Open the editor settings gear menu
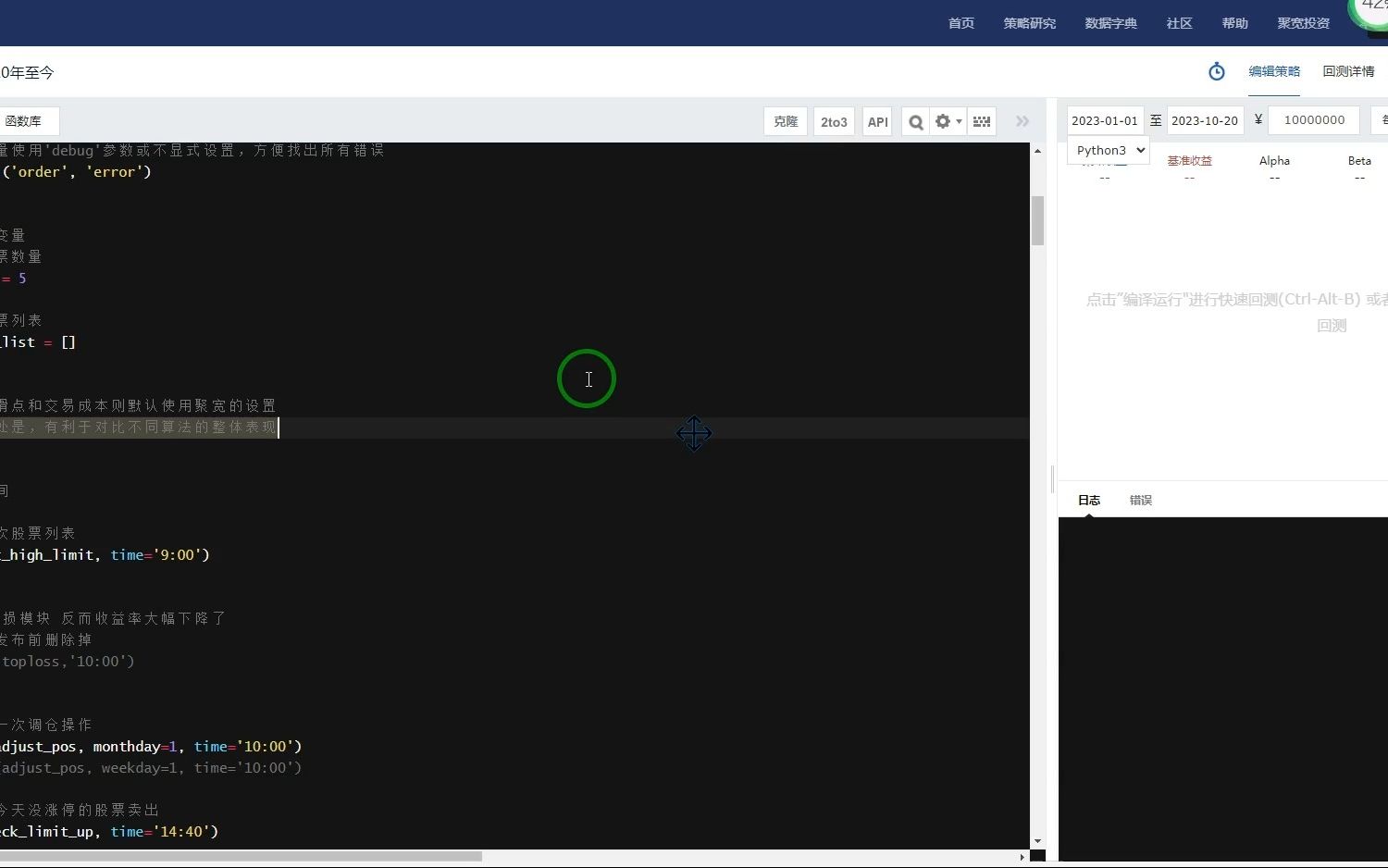This screenshot has width=1388, height=868. 948,121
